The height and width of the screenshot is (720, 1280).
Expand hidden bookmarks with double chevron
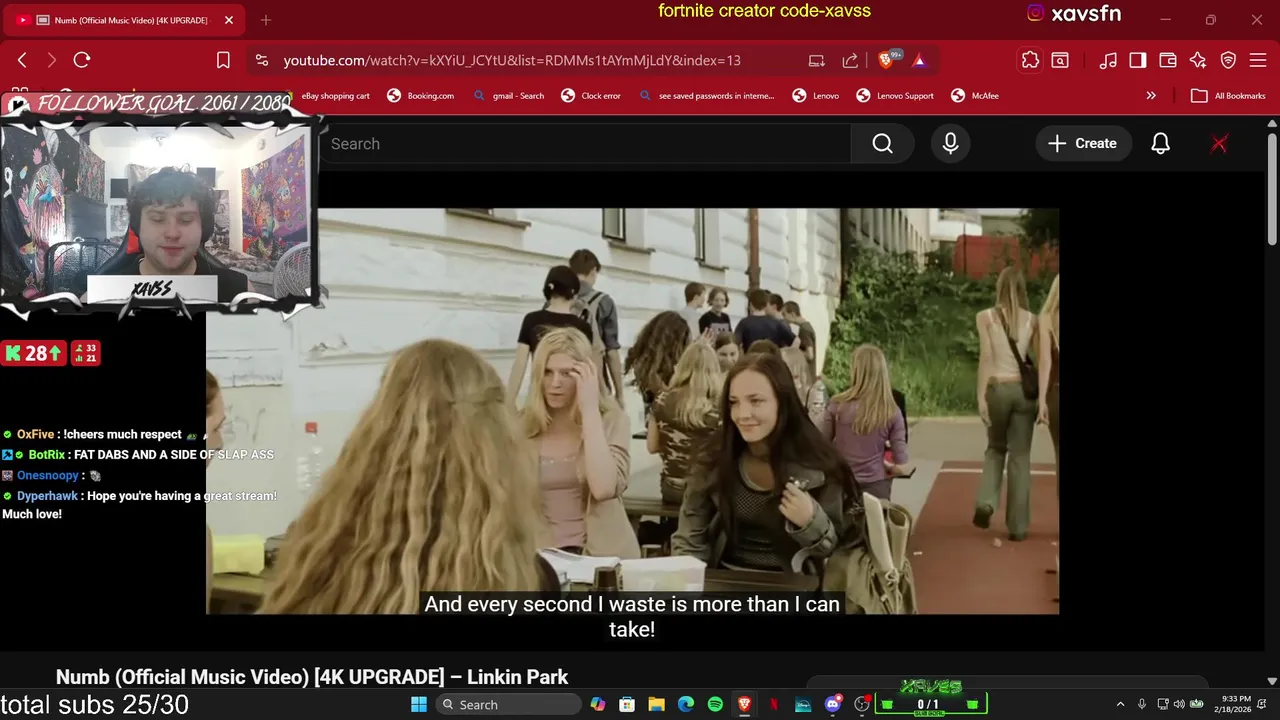tap(1151, 96)
